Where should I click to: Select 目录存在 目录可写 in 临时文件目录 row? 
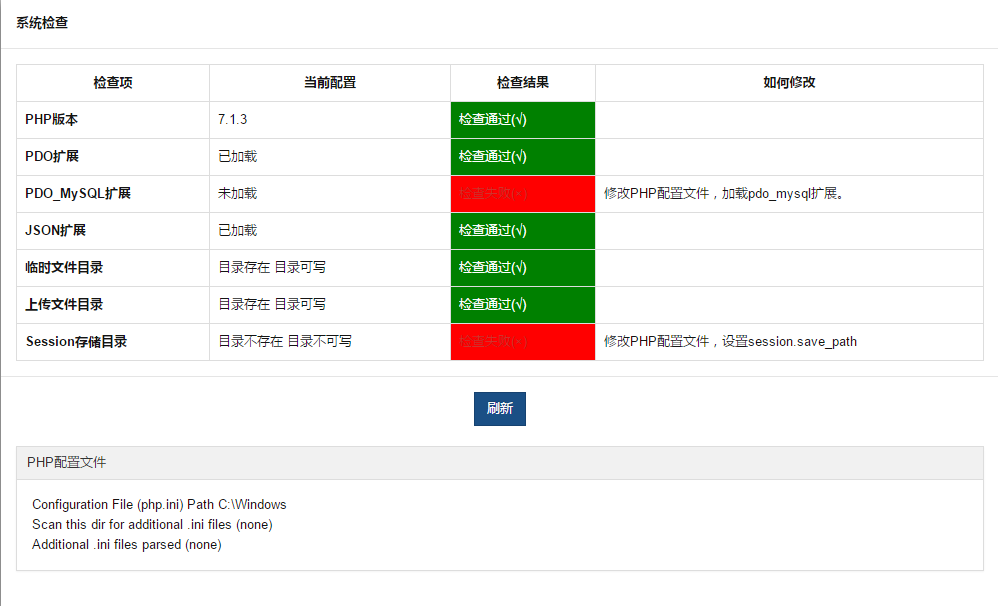(x=272, y=267)
